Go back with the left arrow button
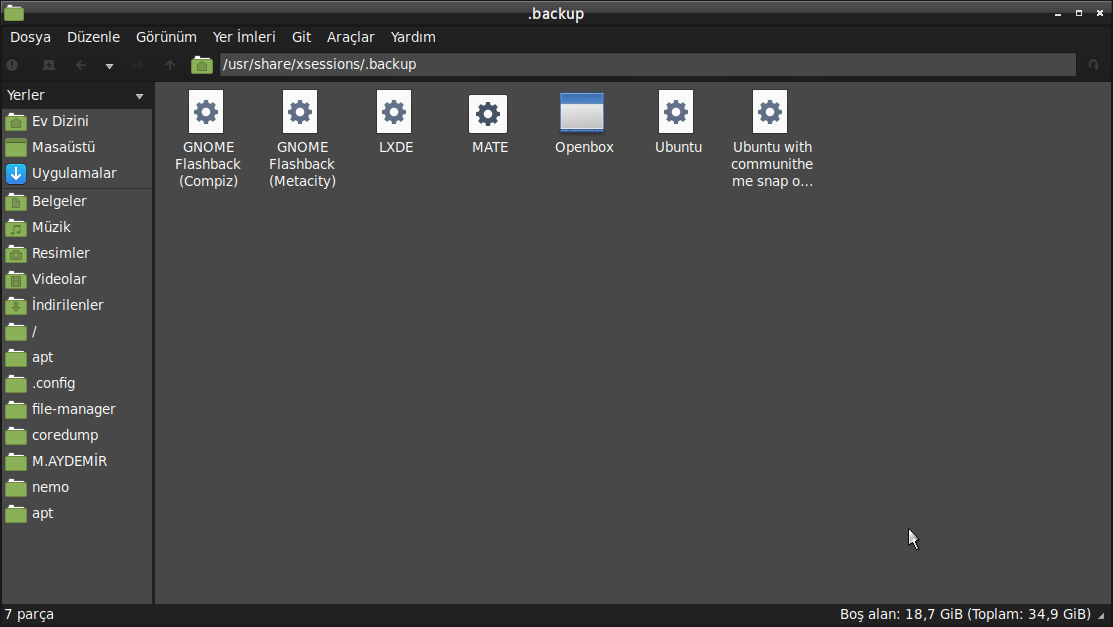The image size is (1113, 627). [x=81, y=65]
